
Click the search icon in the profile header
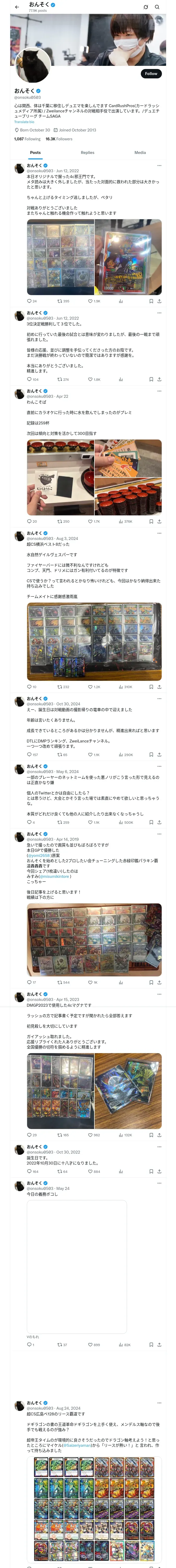click(157, 7)
